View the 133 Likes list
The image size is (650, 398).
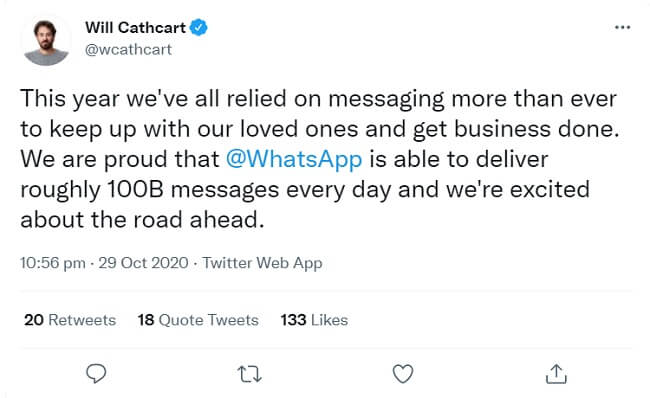tap(314, 320)
